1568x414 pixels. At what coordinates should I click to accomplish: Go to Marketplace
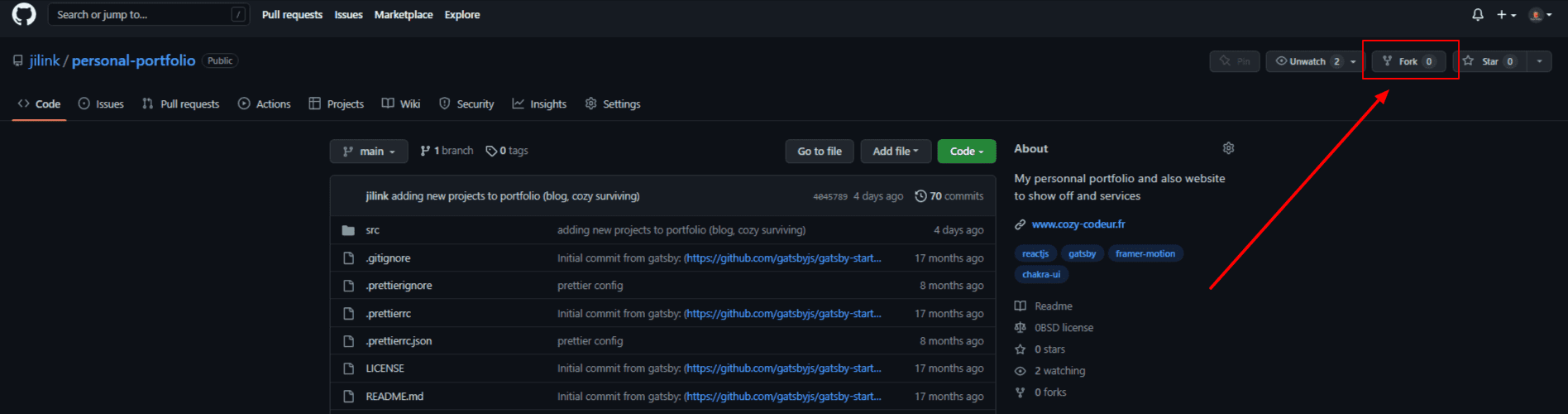(x=404, y=14)
